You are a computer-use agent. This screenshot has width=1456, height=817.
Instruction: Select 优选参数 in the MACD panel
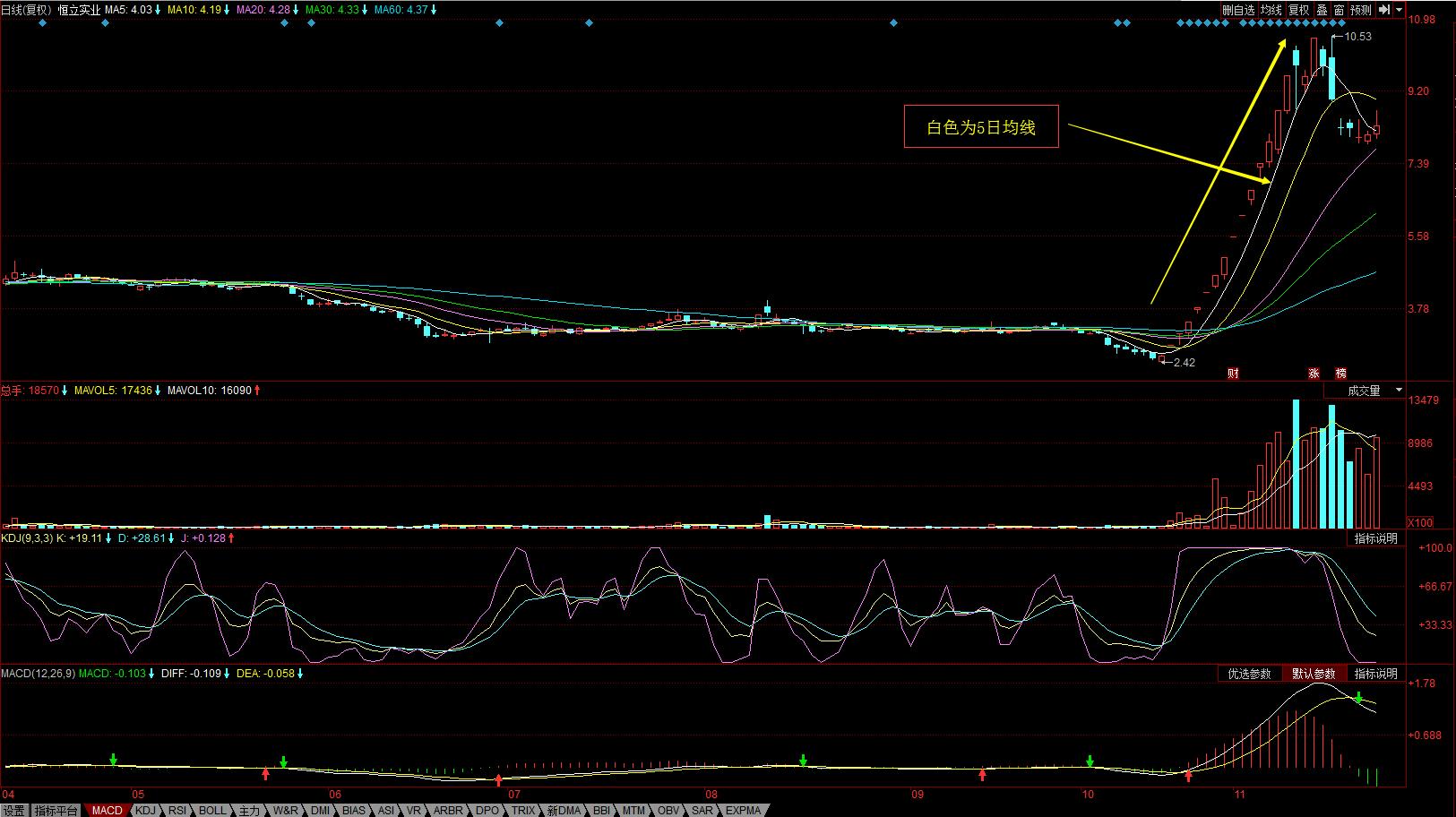1249,674
